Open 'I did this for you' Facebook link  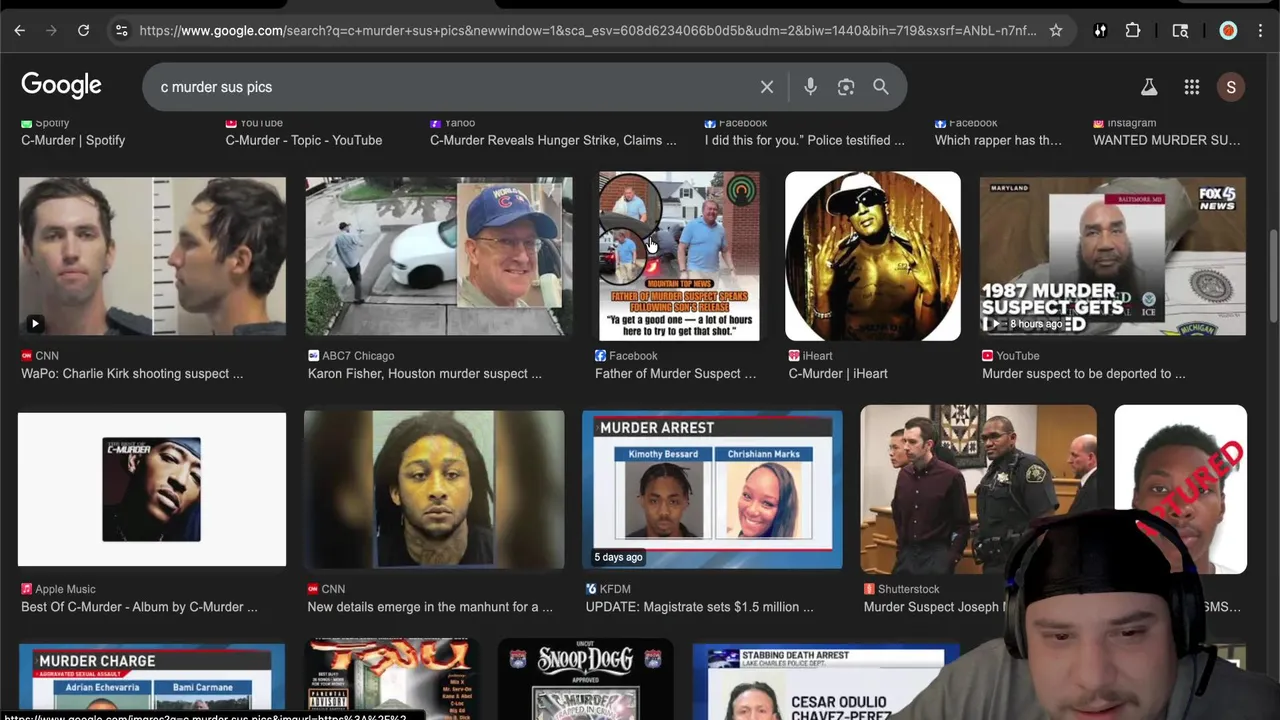[x=805, y=140]
